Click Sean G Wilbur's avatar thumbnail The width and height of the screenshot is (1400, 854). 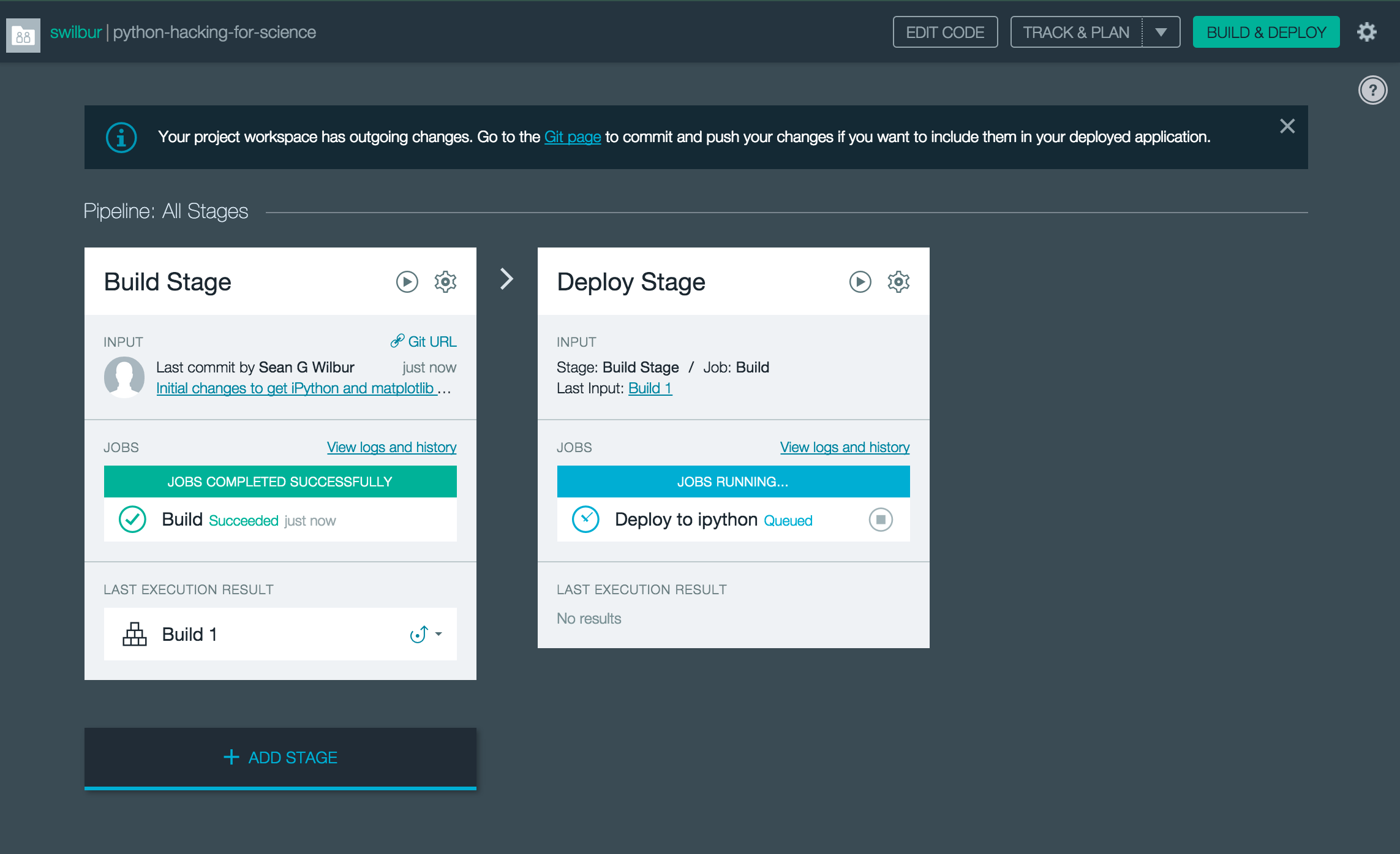pos(124,377)
